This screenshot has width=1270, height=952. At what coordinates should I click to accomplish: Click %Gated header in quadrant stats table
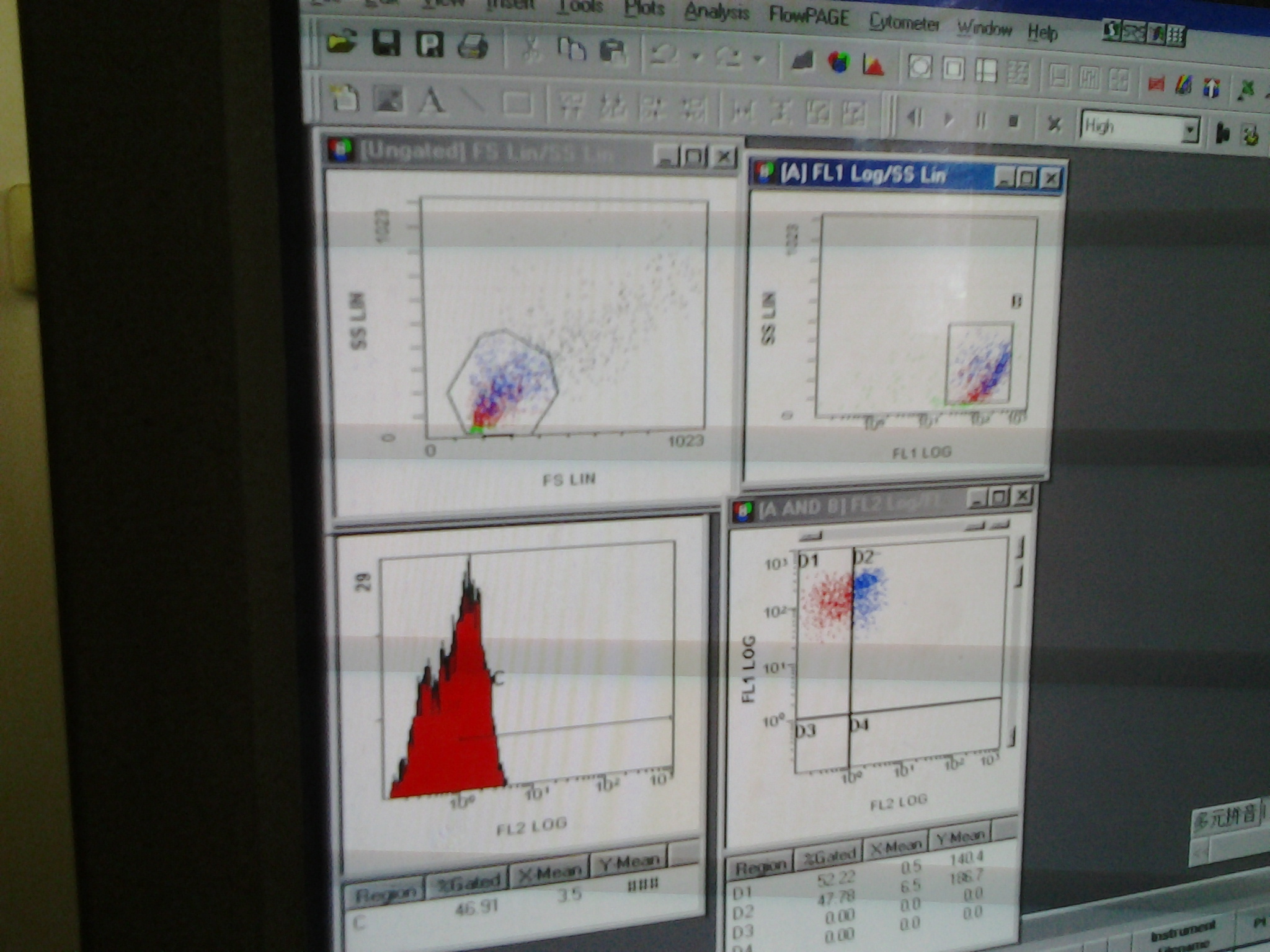(x=829, y=857)
